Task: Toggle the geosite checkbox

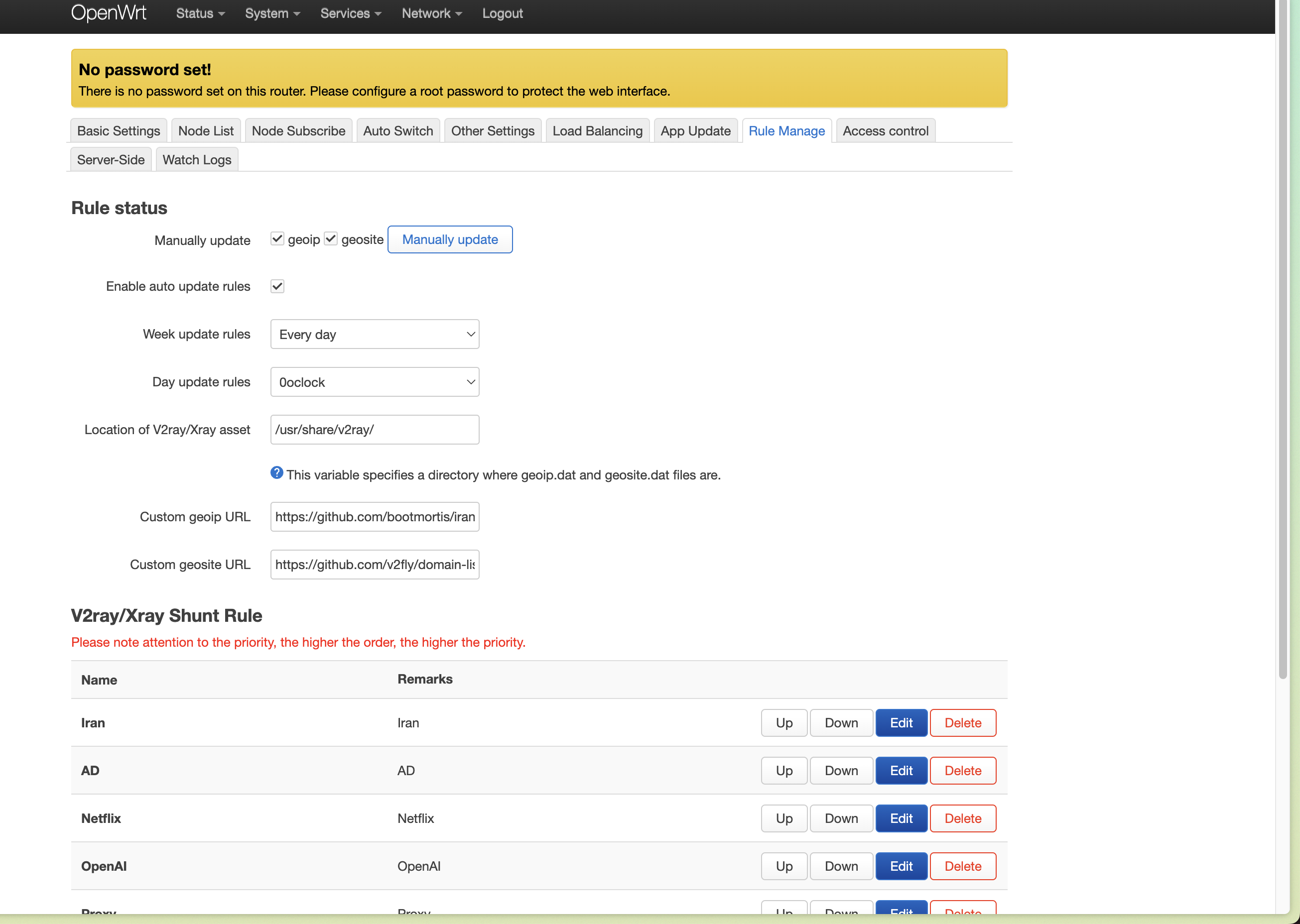Action: tap(331, 239)
